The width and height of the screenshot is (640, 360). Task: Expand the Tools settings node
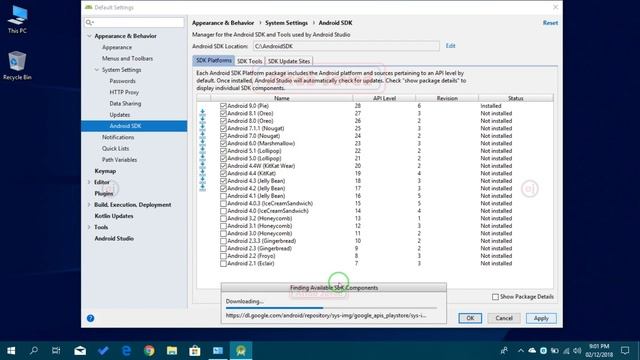click(x=89, y=227)
